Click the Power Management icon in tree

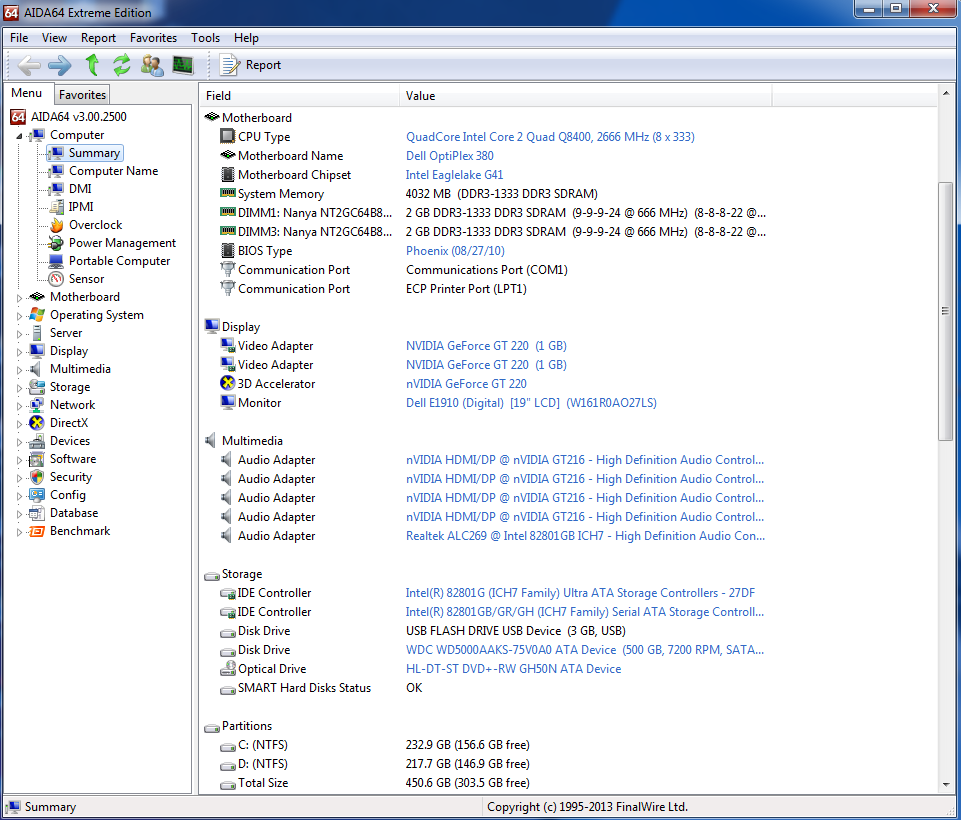(x=56, y=243)
